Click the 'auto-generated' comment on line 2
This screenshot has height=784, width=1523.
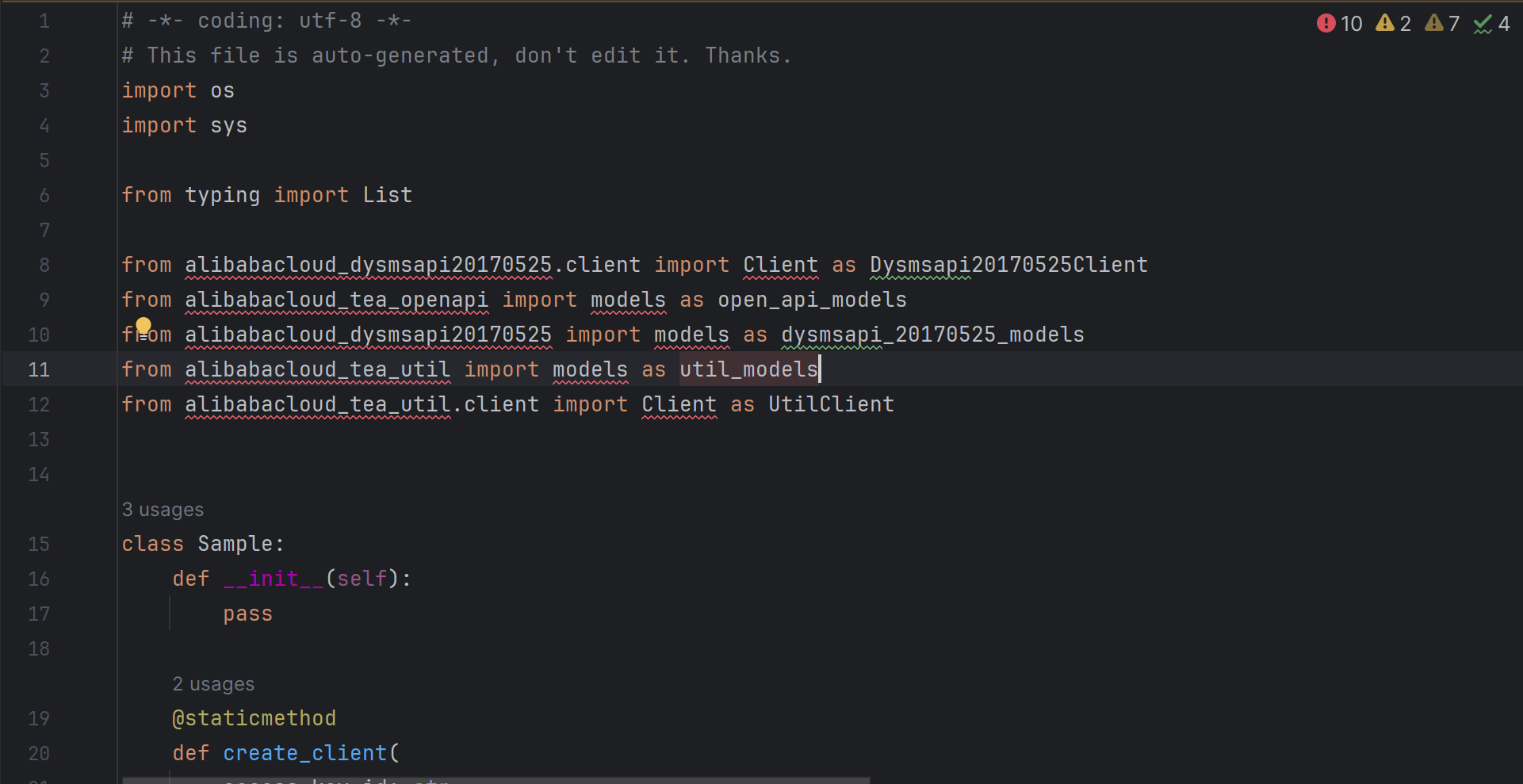pyautogui.click(x=400, y=55)
